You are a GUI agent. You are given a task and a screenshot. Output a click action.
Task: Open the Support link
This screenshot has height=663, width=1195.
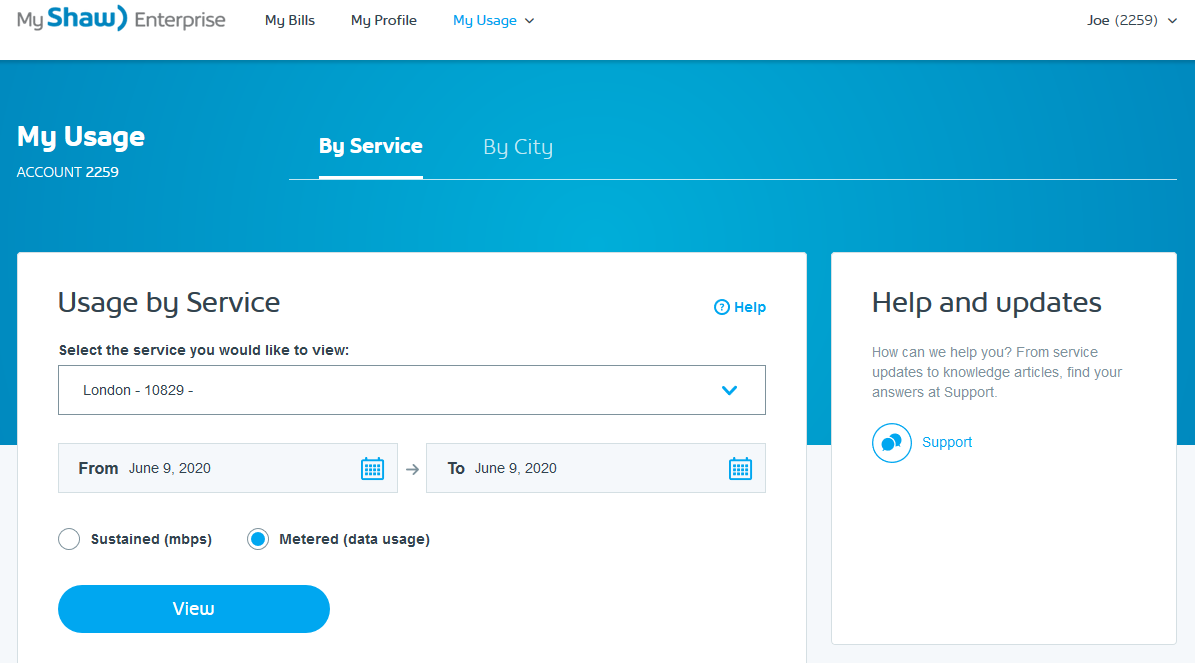[x=947, y=442]
